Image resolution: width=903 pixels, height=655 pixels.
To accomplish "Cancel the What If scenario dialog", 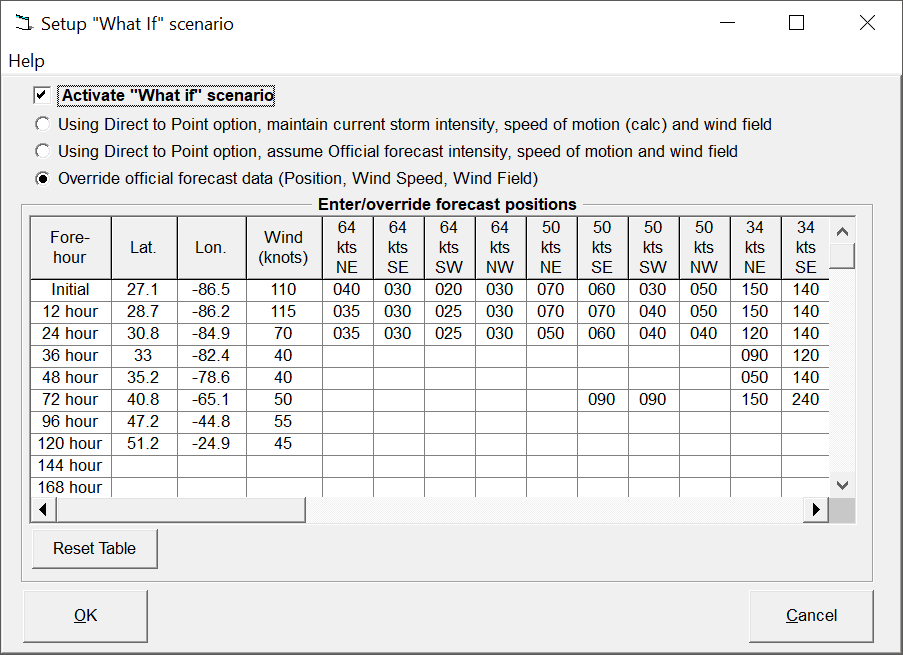I will (x=810, y=615).
